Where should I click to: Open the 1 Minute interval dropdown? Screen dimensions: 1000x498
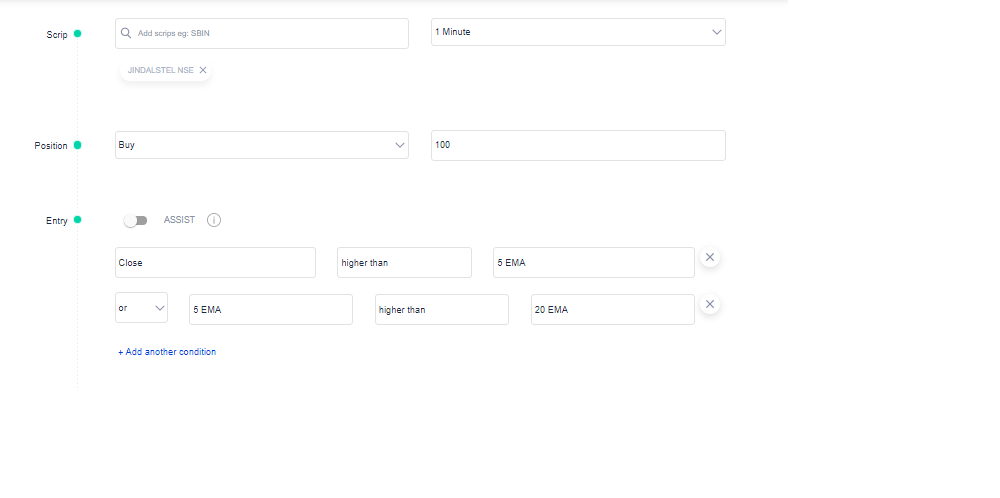[x=578, y=32]
